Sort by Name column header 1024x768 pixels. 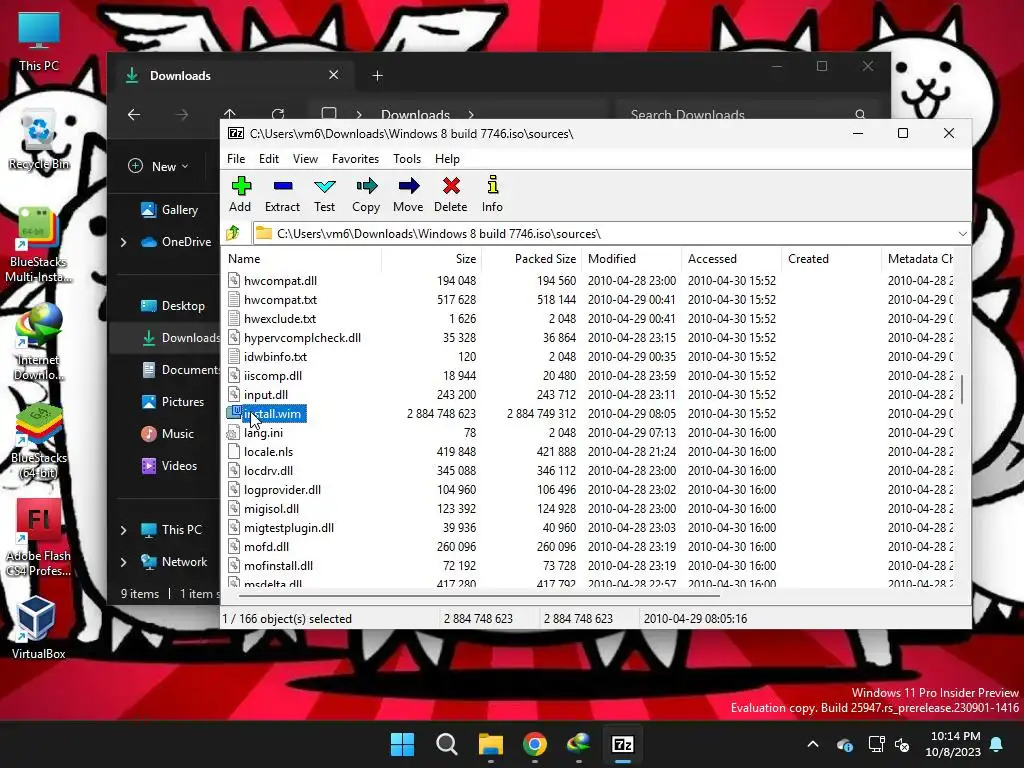click(x=301, y=259)
